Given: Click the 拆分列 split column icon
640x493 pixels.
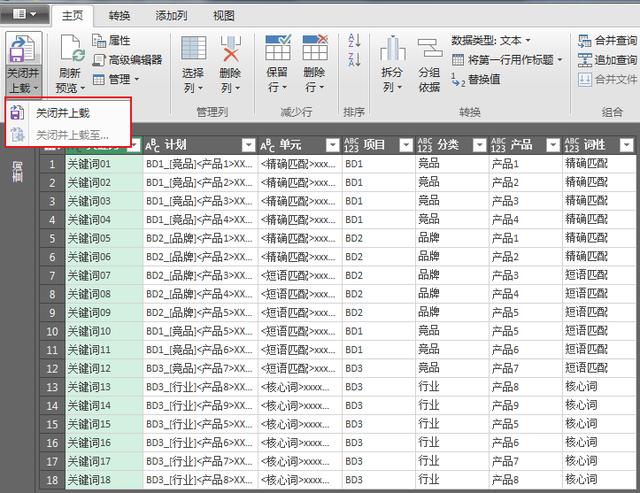Looking at the screenshot, I should point(392,49).
